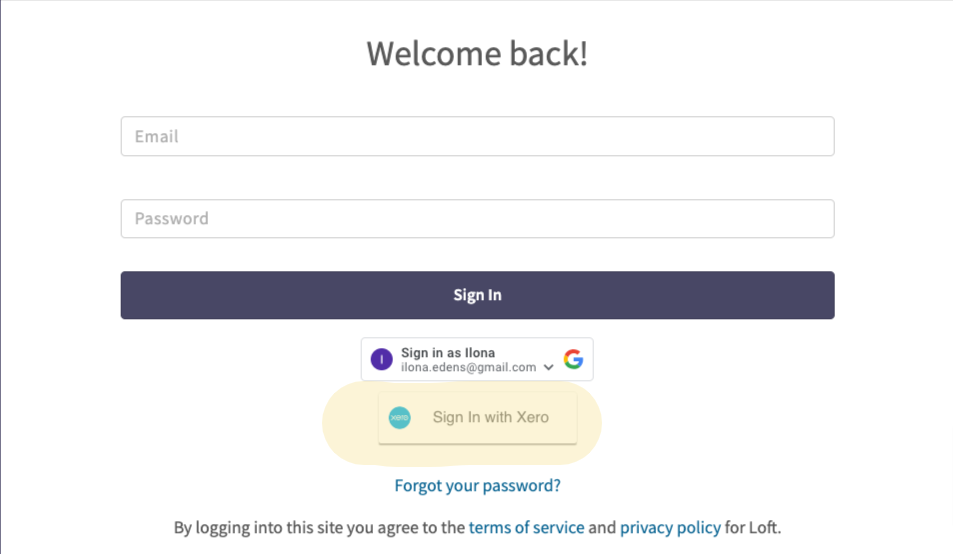
Task: Click the teal Xero logo icon
Action: (x=399, y=417)
